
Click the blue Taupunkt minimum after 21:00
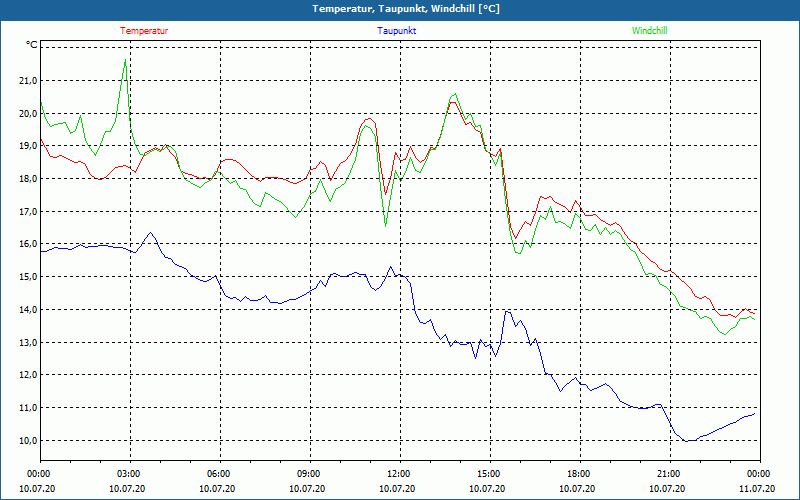(x=687, y=441)
